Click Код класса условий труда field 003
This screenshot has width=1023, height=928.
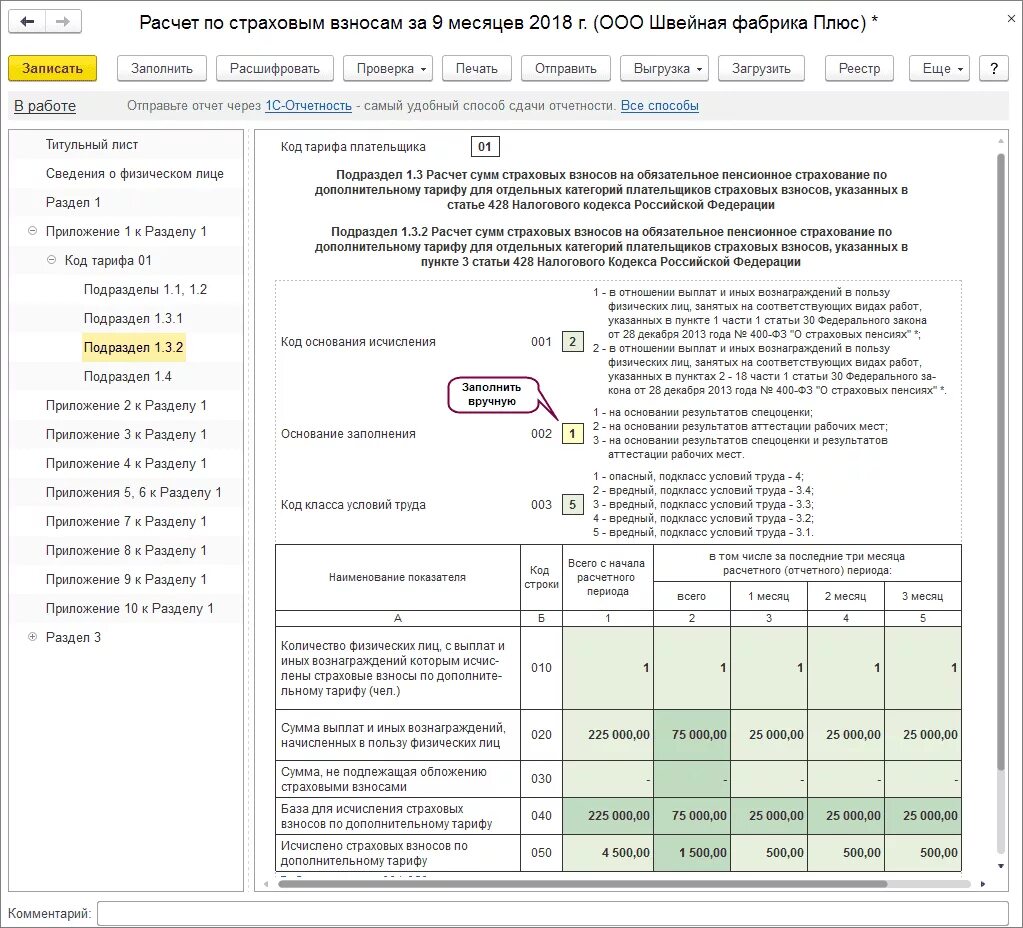point(573,504)
